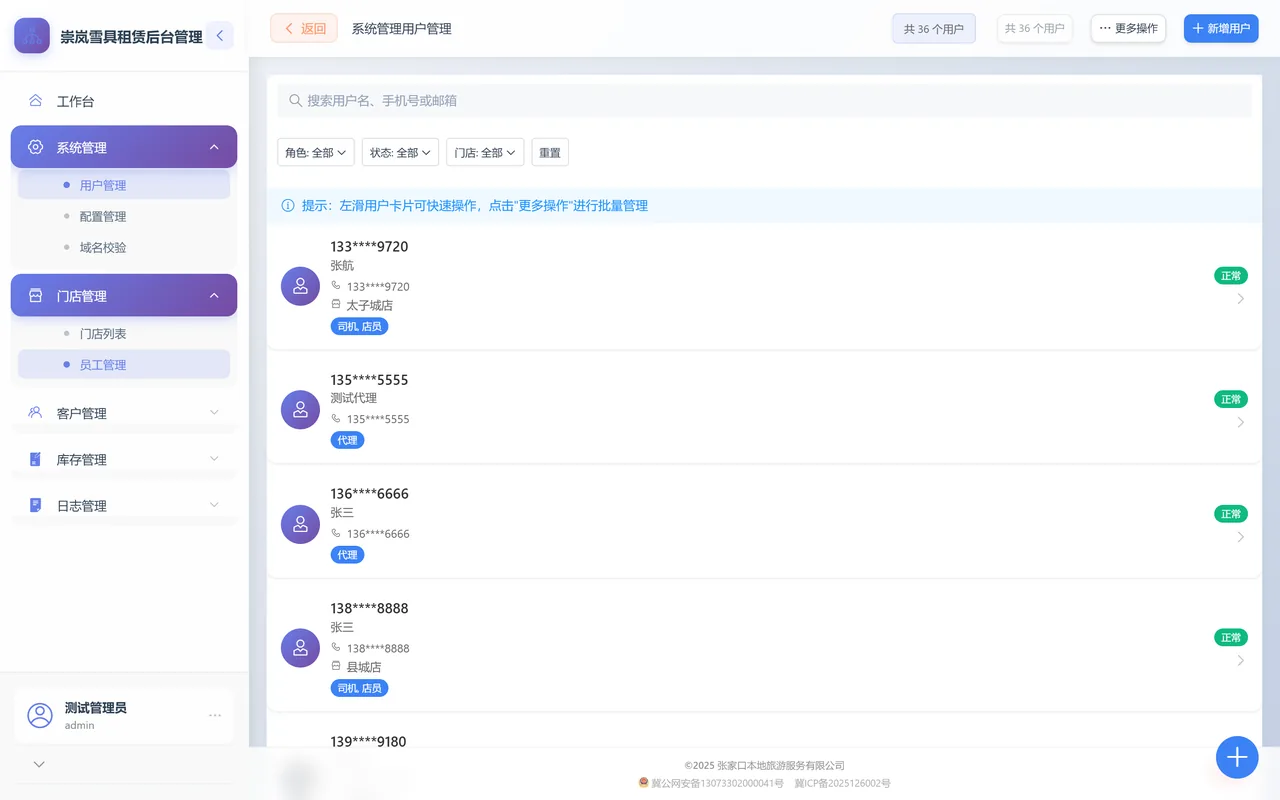Click the 测试管理员 avatar icon
Viewport: 1280px width, 800px height.
[x=40, y=715]
